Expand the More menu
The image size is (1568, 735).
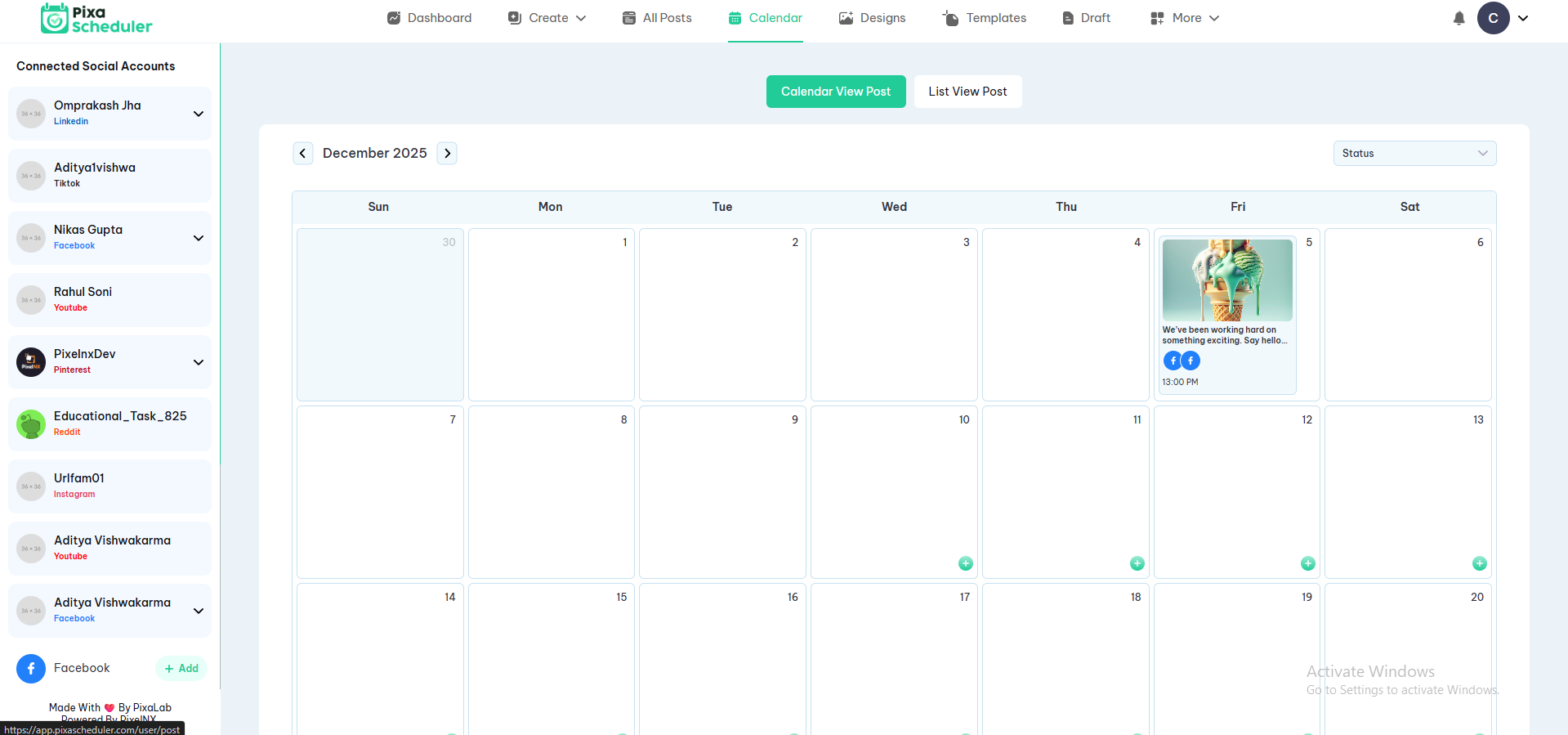[1184, 18]
